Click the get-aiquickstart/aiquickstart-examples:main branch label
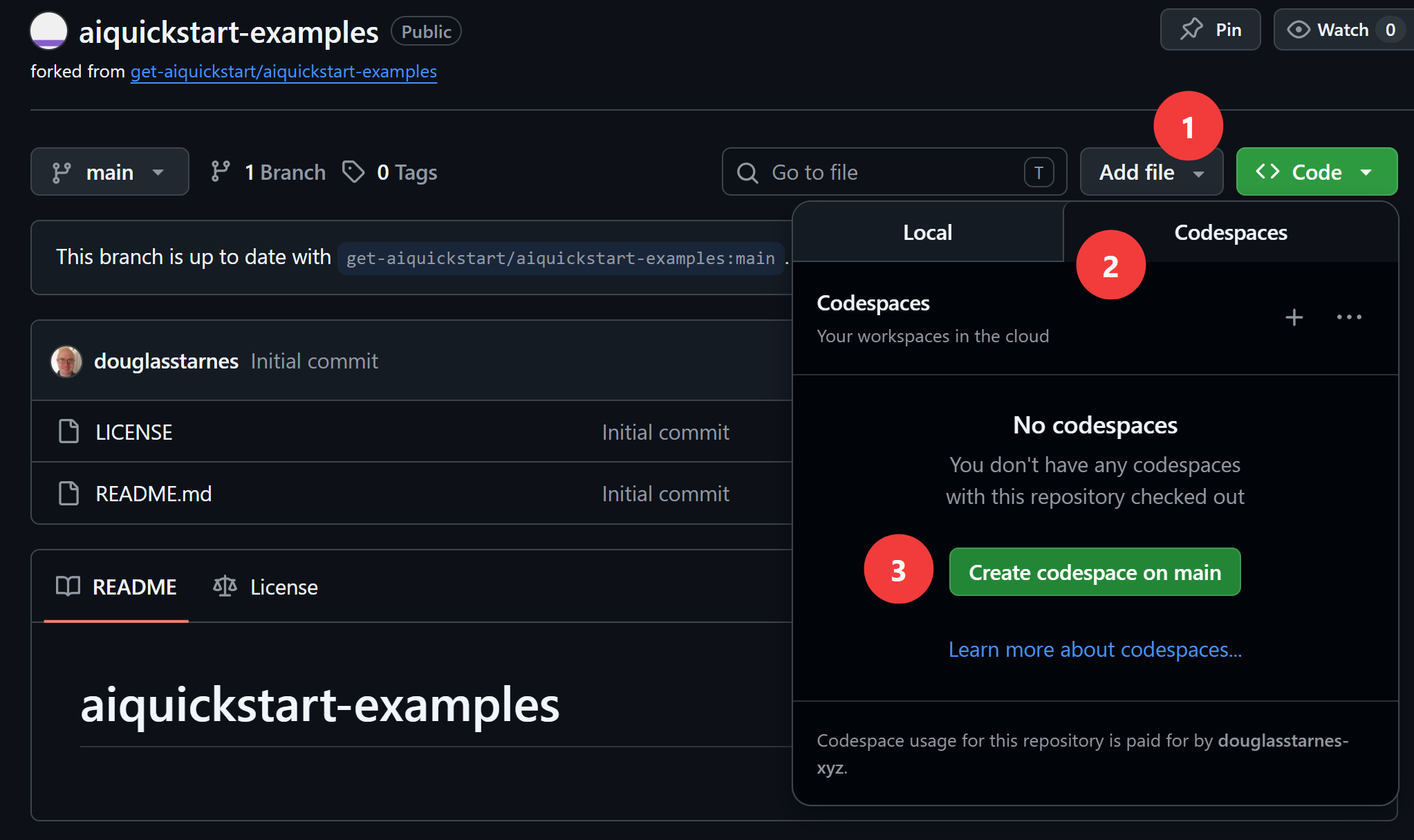This screenshot has width=1414, height=840. click(560, 258)
